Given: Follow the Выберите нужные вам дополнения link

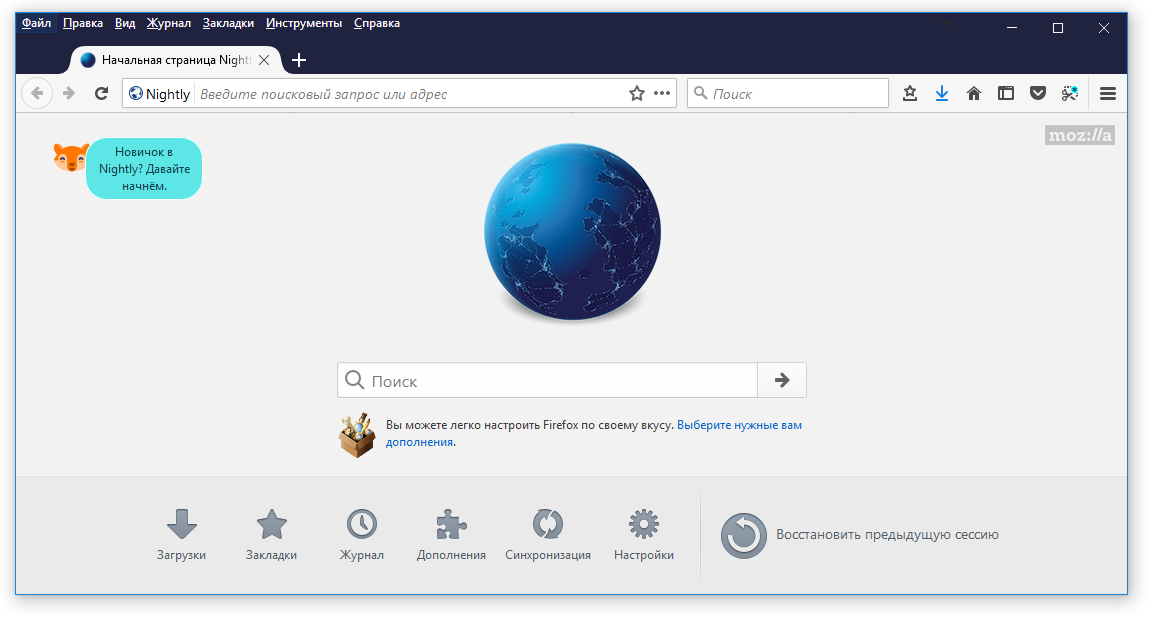Looking at the screenshot, I should tap(739, 425).
